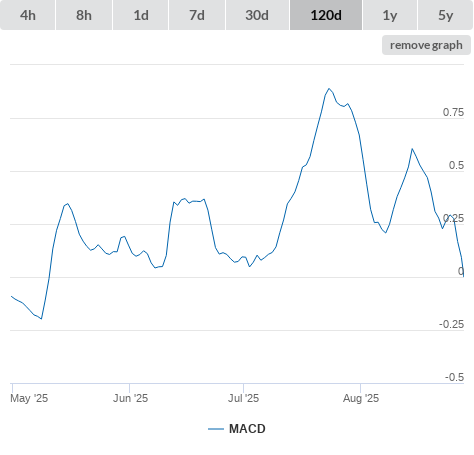Select the 8h time range tab
This screenshot has width=474, height=455.
[x=84, y=15]
